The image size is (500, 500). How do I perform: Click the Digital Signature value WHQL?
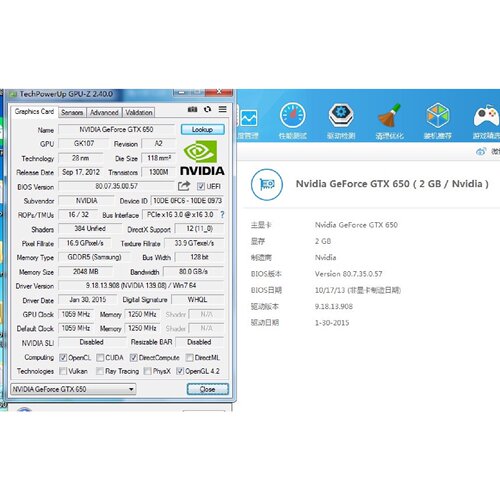coord(197,299)
